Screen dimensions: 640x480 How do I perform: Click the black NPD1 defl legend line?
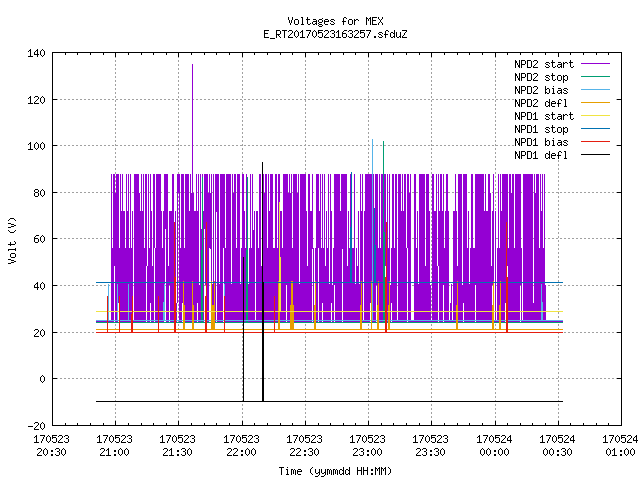595,155
